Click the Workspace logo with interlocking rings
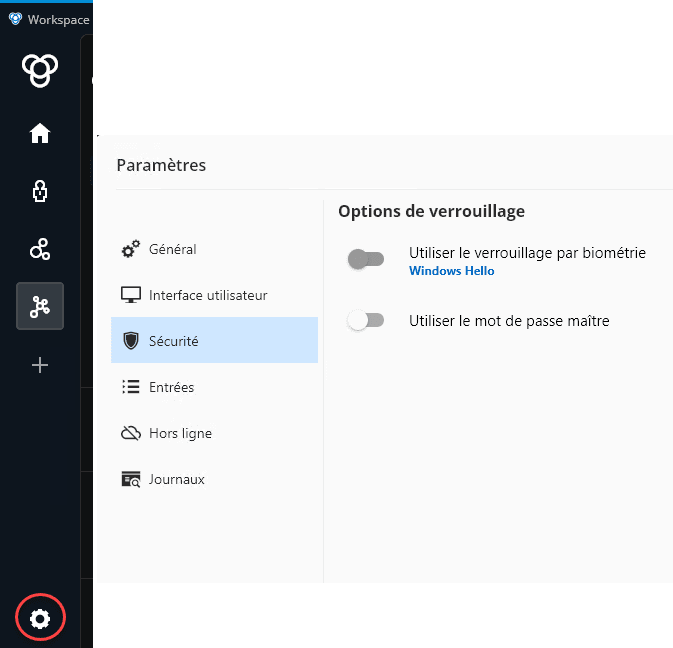 click(40, 70)
